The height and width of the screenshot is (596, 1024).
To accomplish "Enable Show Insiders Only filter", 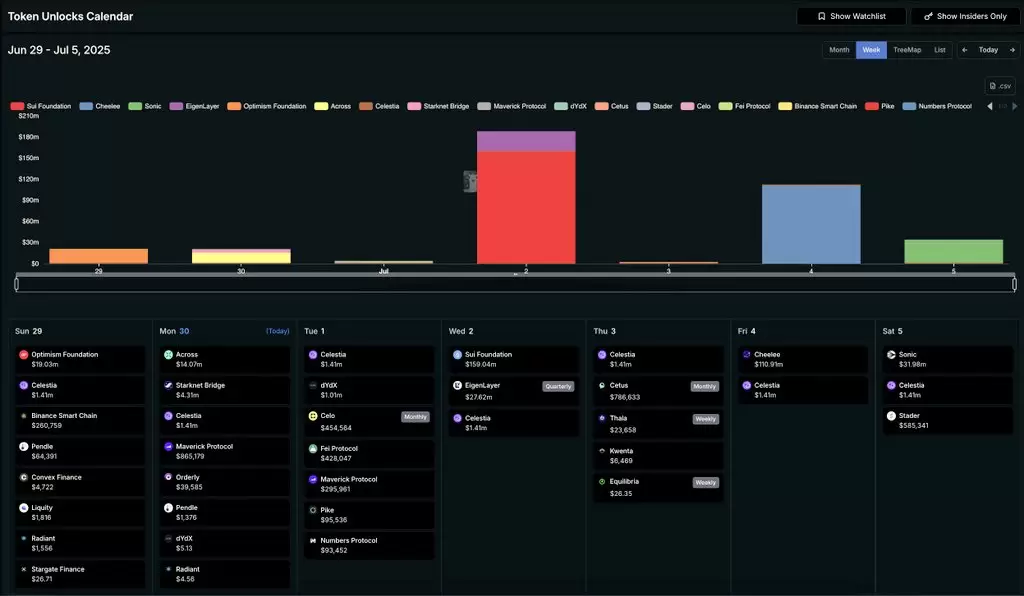I will pyautogui.click(x=965, y=16).
